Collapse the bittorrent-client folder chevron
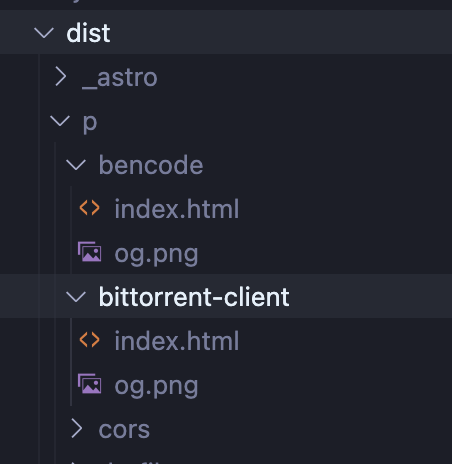This screenshot has height=464, width=452. (x=76, y=297)
